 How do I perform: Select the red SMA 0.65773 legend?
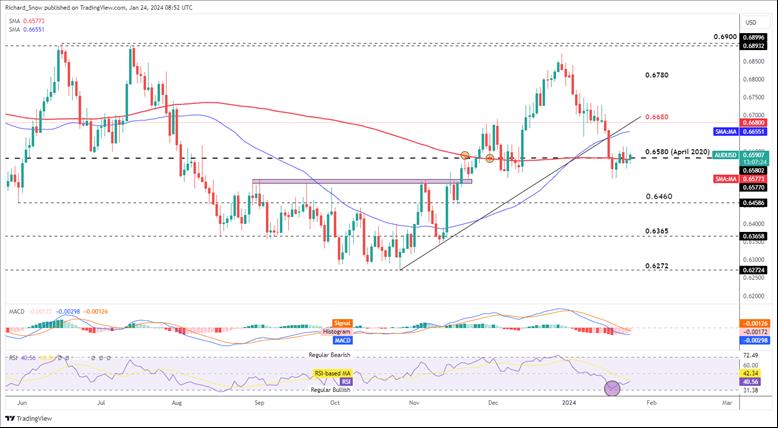[26, 20]
